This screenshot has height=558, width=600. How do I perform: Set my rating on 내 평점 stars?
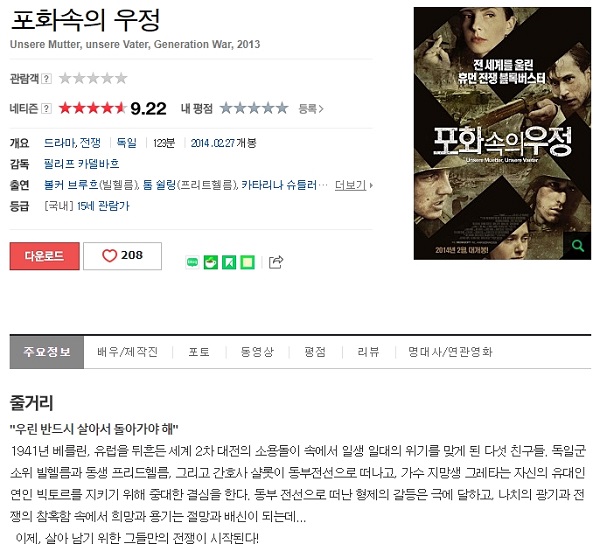coord(254,109)
